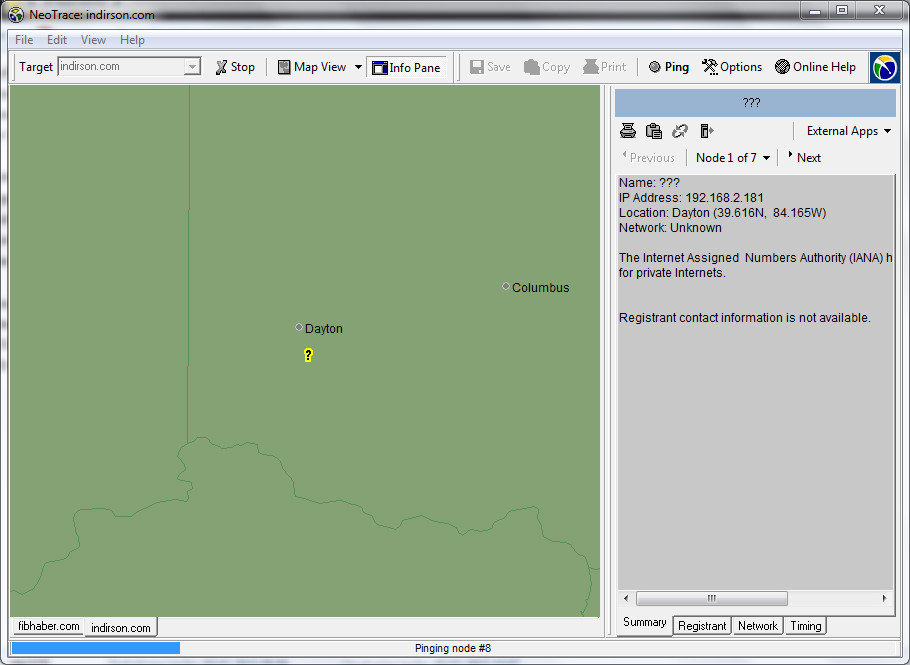Click the info pane clipboard copy icon

click(x=654, y=131)
